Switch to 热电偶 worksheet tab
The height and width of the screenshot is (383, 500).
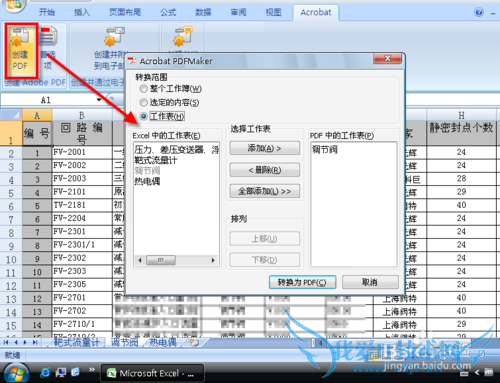tap(163, 342)
